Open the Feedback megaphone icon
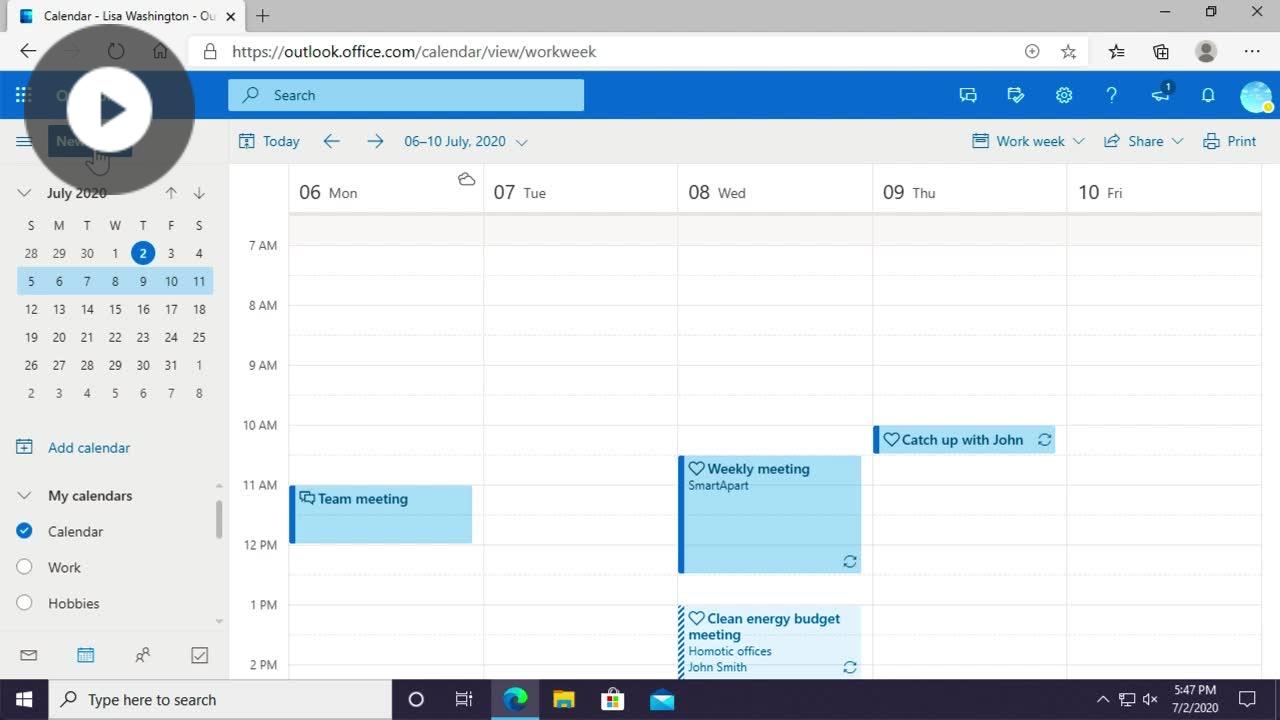 tap(1160, 95)
